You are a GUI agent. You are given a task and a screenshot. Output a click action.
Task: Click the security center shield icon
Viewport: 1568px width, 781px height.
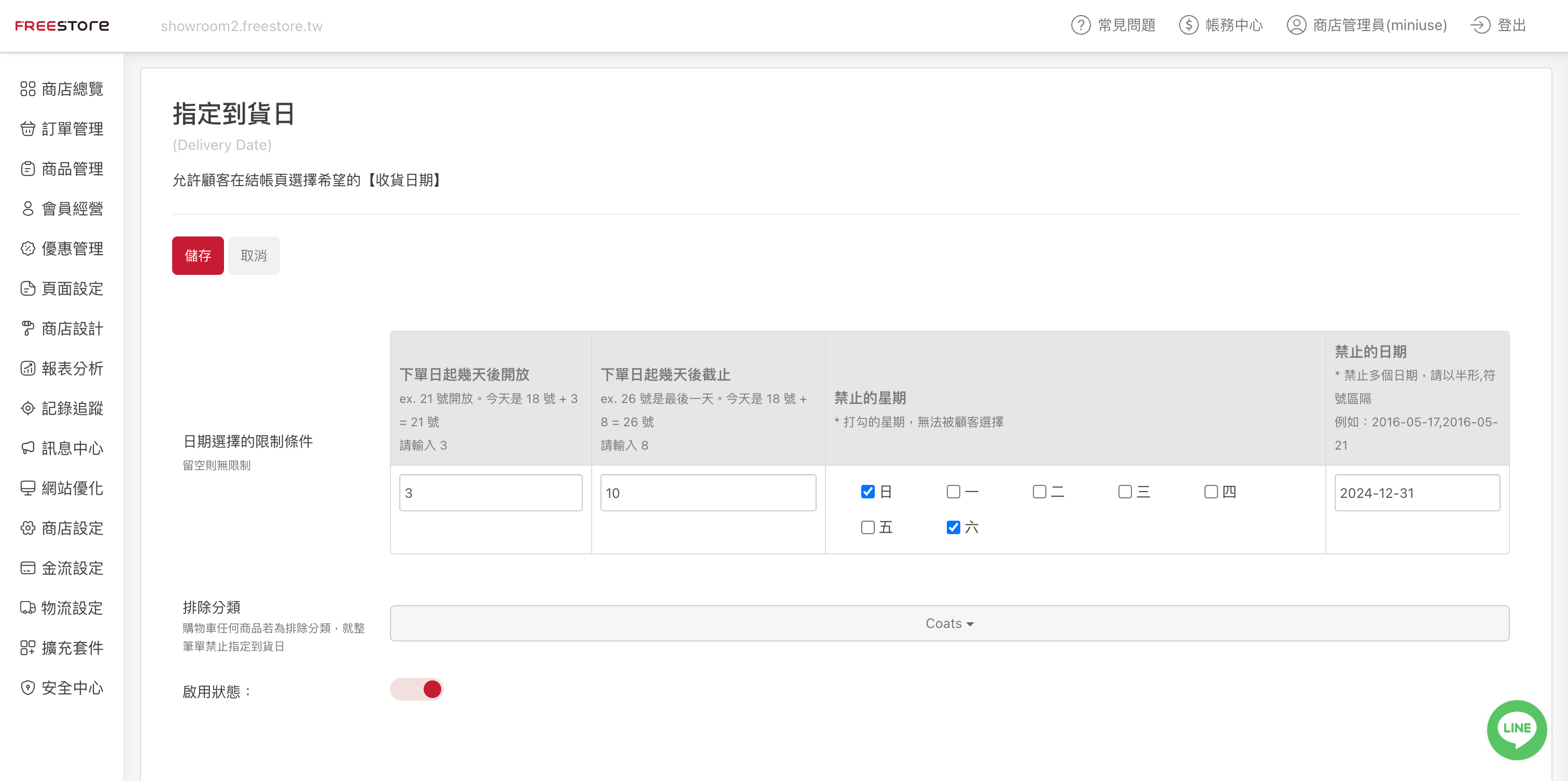click(x=27, y=687)
